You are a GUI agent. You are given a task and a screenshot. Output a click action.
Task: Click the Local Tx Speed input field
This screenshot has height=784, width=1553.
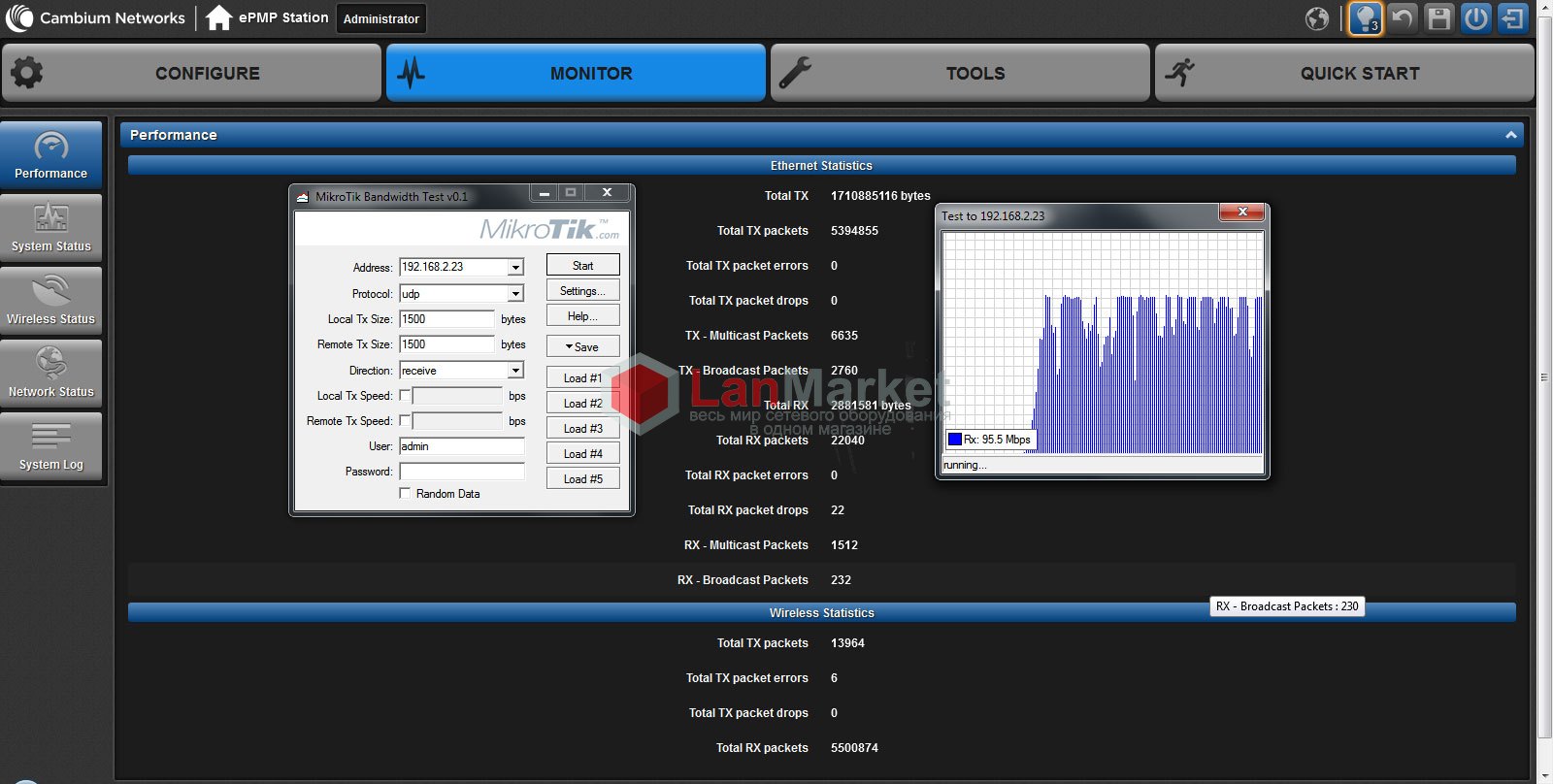coord(457,396)
